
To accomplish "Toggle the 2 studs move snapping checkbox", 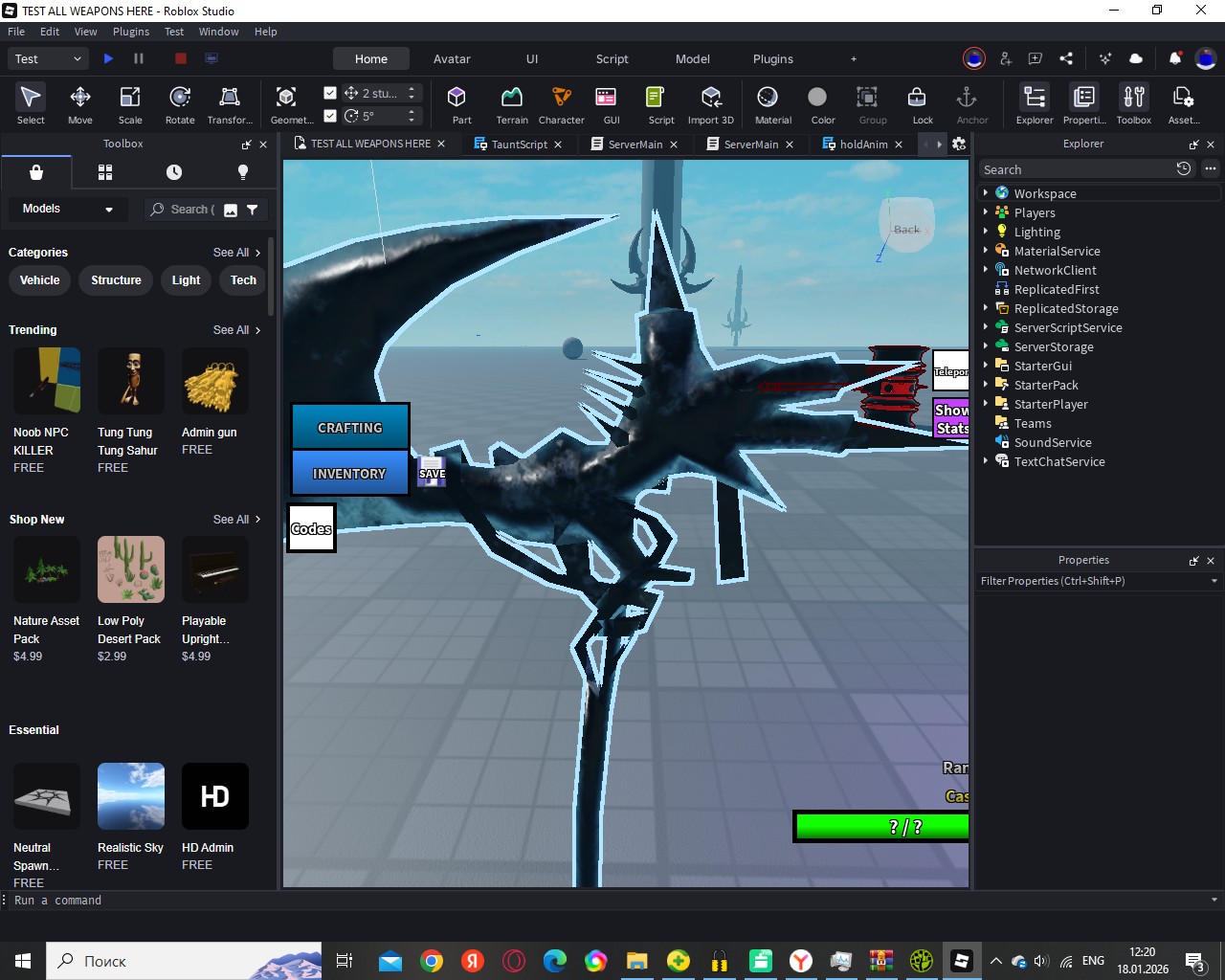I will [x=330, y=93].
